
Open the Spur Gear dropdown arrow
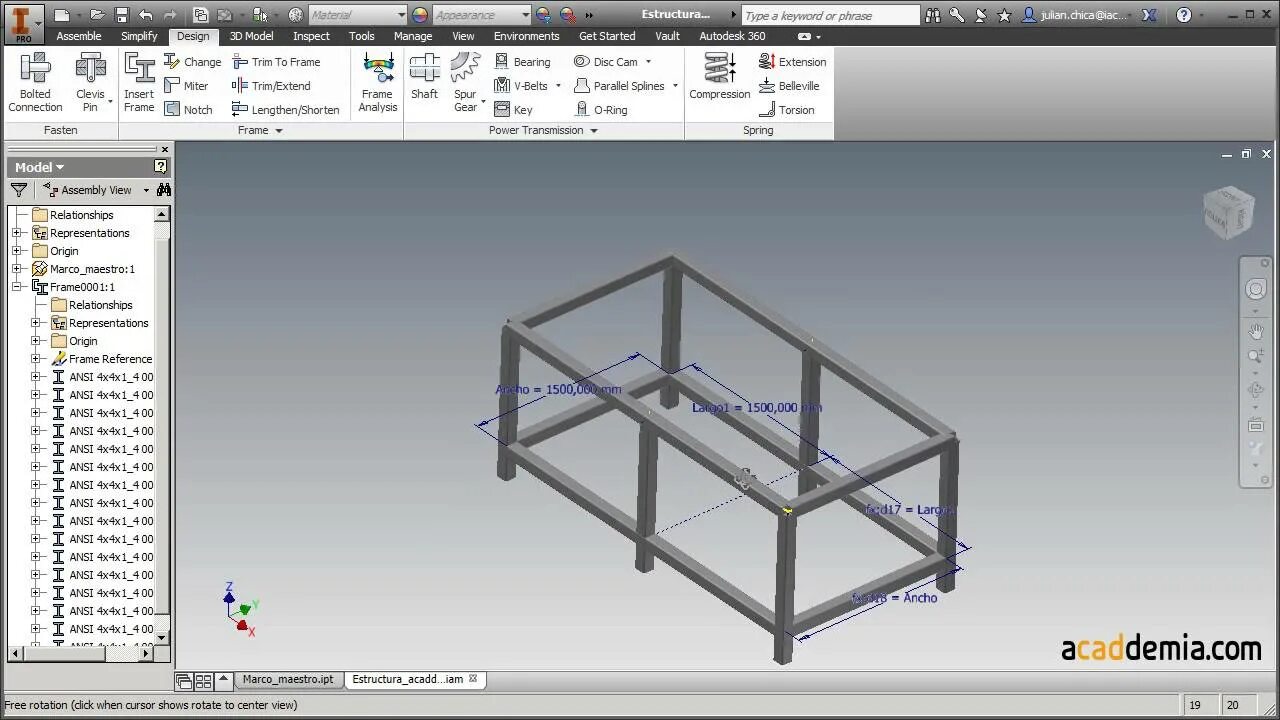(x=483, y=102)
